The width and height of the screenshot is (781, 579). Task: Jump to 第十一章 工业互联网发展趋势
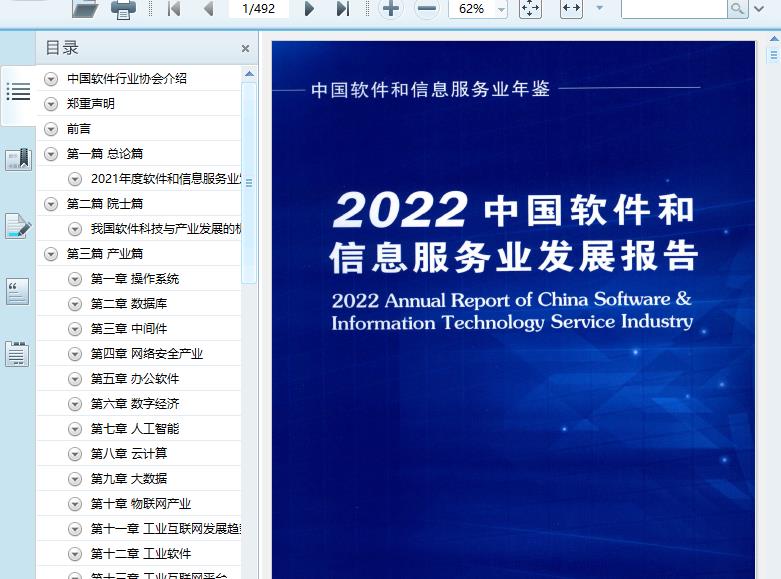click(166, 529)
